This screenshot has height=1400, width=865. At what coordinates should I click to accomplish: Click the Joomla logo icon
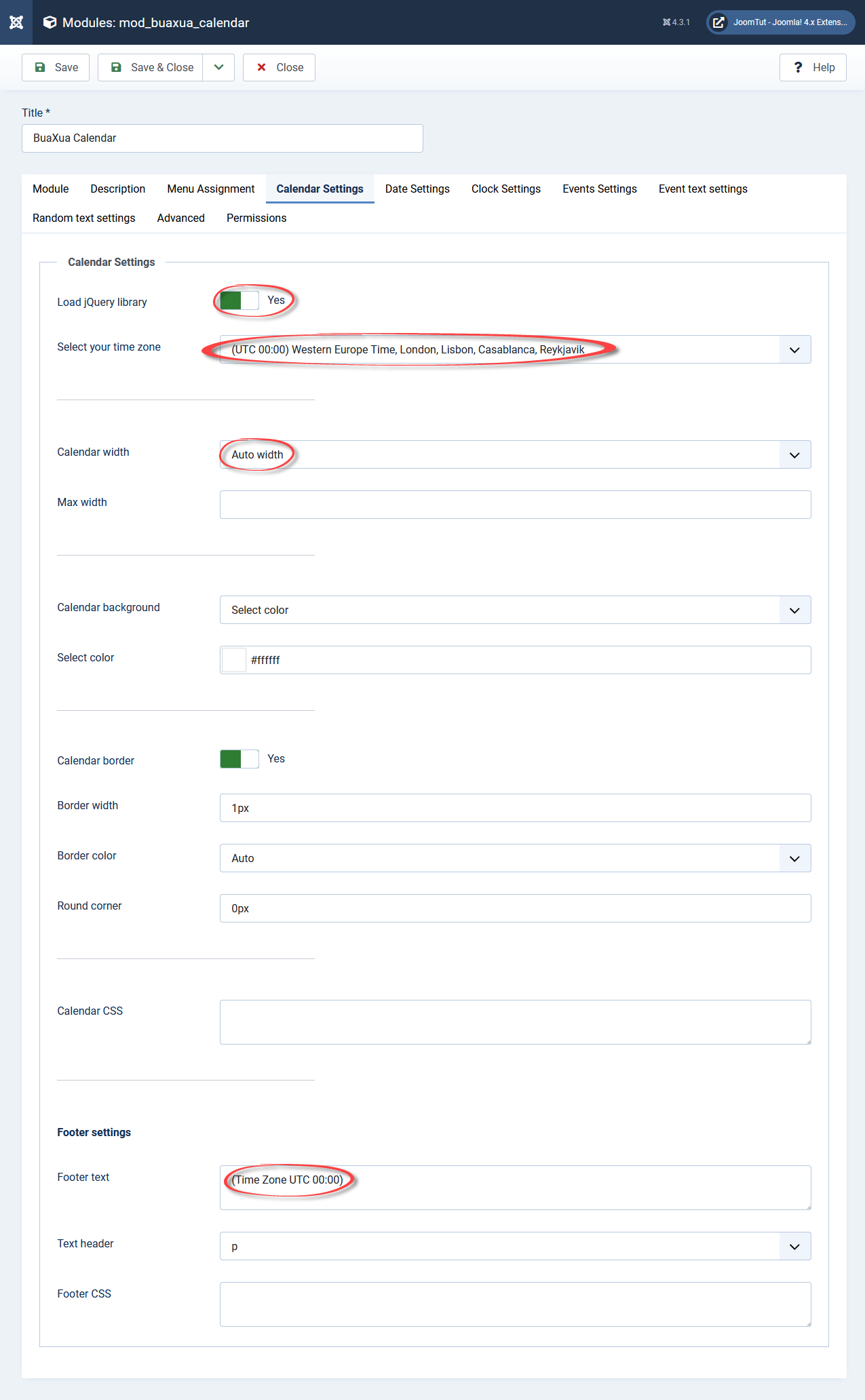click(16, 22)
